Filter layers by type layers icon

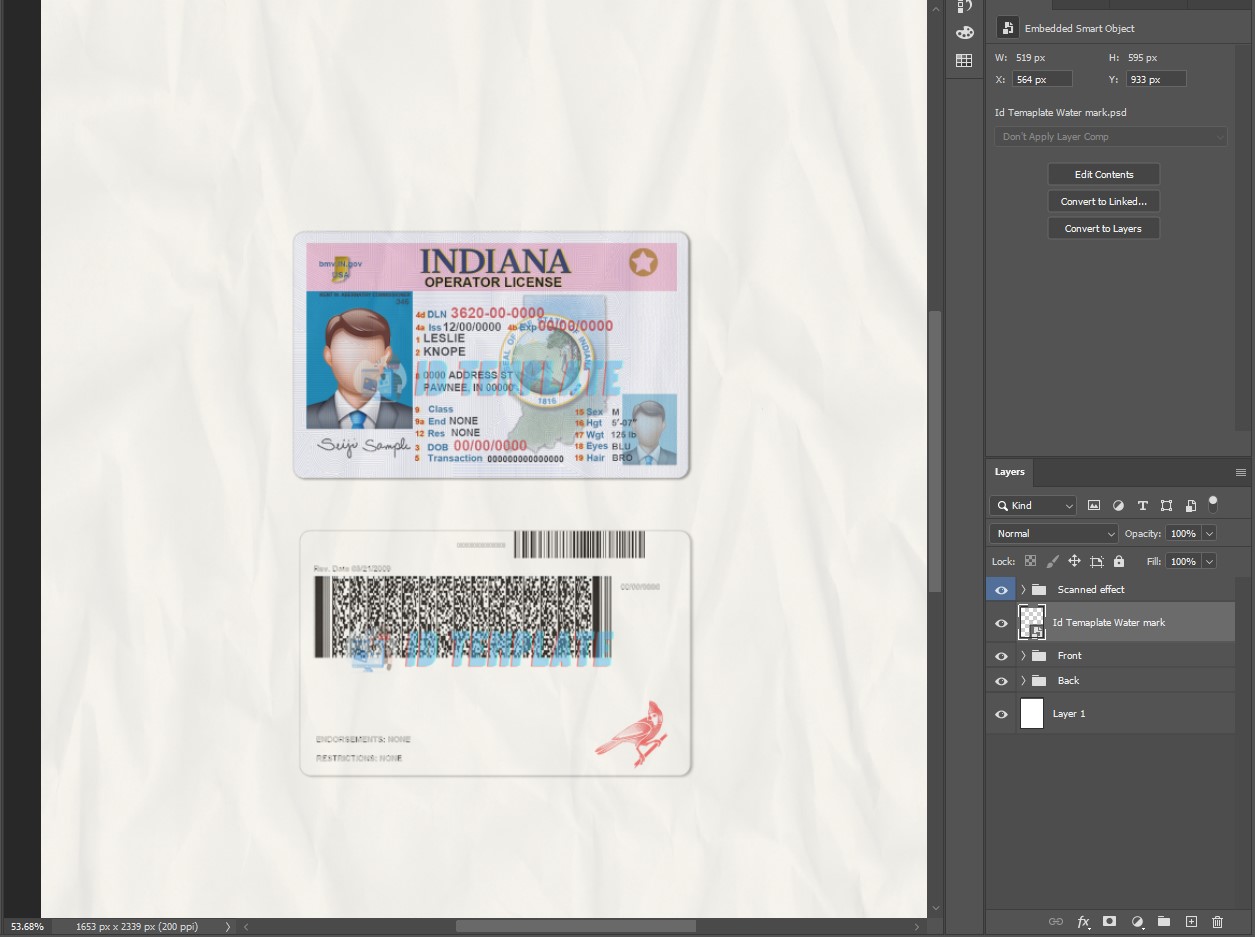(x=1142, y=506)
